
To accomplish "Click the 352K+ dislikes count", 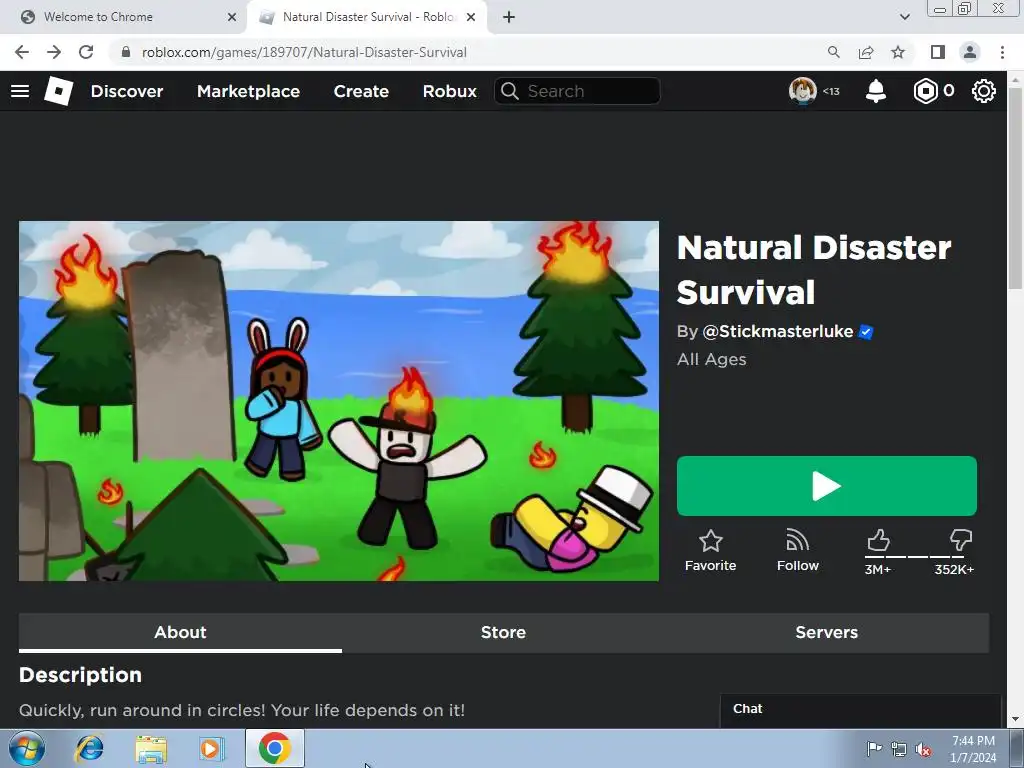I will coord(954,569).
